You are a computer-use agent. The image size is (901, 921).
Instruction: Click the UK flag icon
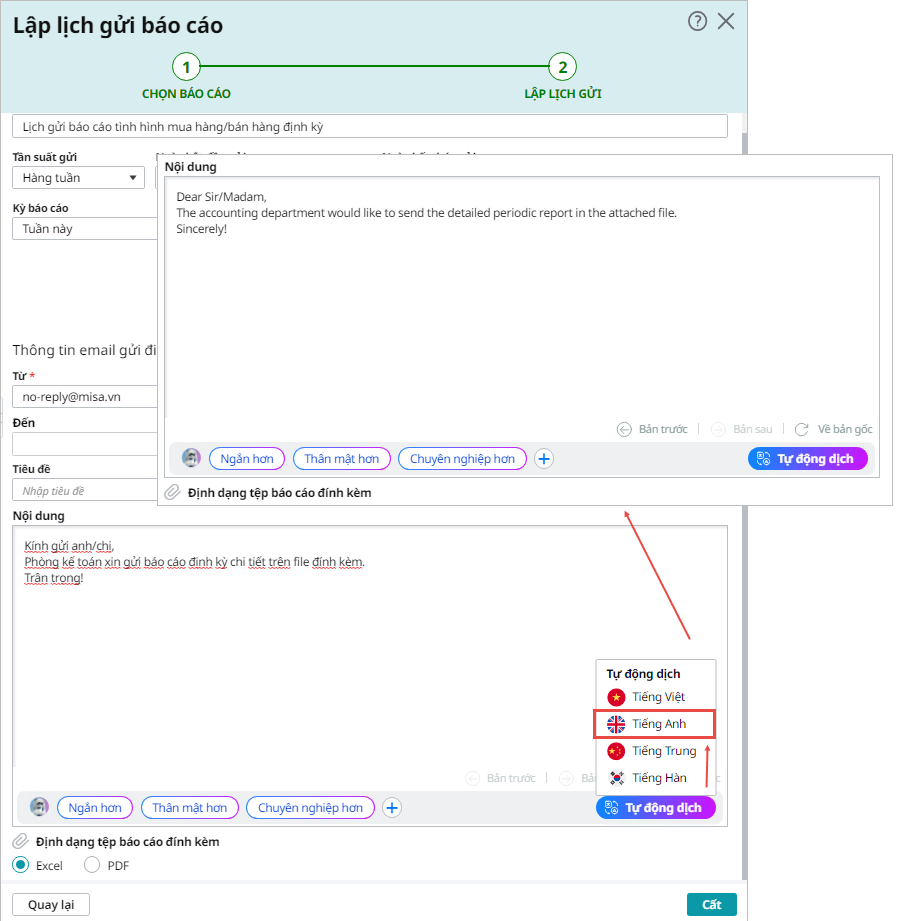pyautogui.click(x=616, y=724)
